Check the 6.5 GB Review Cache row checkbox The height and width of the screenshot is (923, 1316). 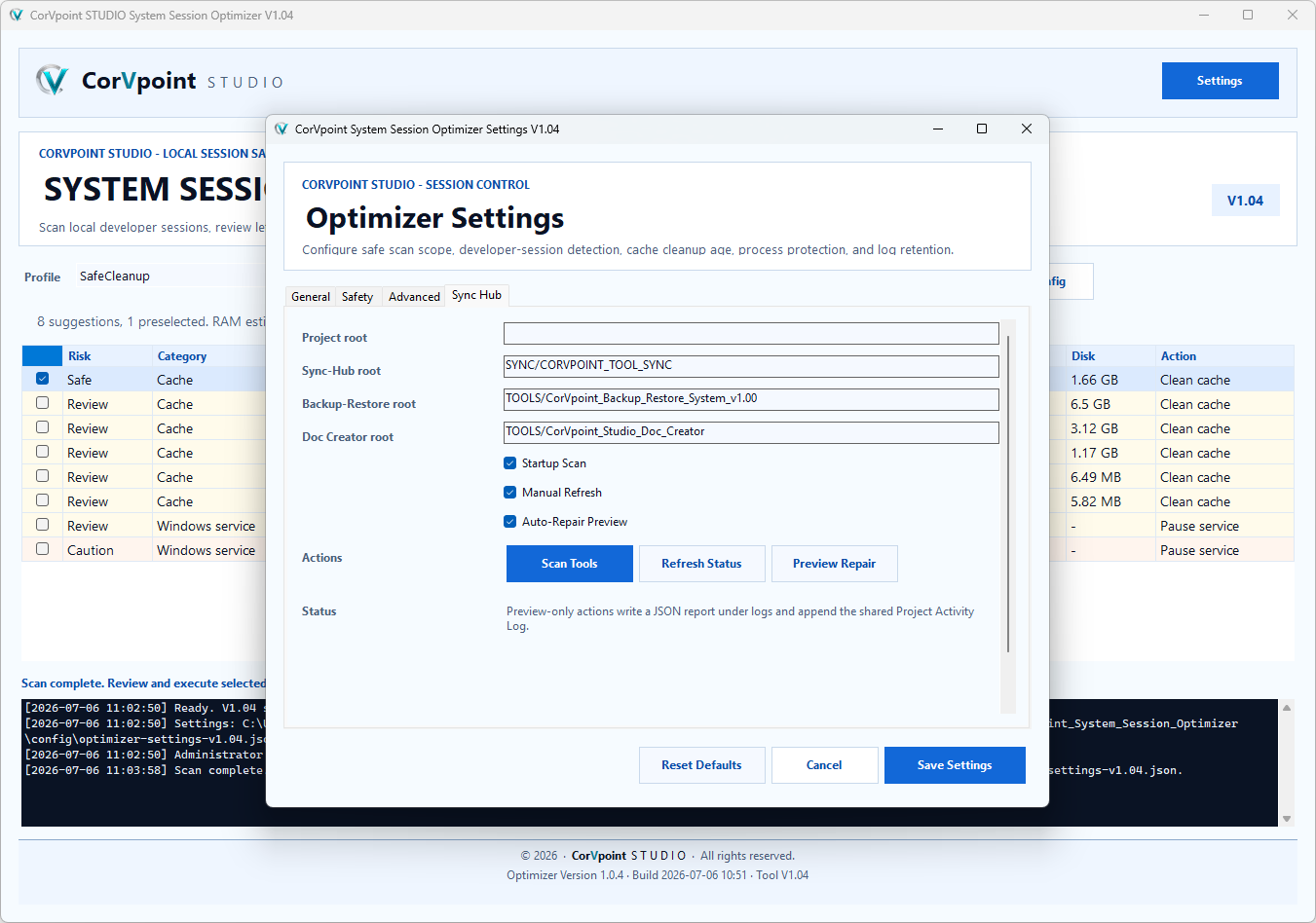click(x=42, y=403)
